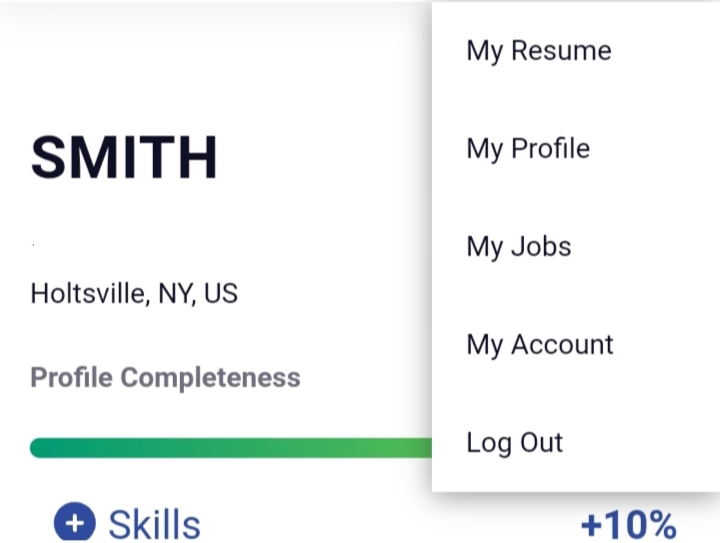Image resolution: width=720 pixels, height=543 pixels.
Task: Select the SMITH name heading
Action: coord(124,157)
